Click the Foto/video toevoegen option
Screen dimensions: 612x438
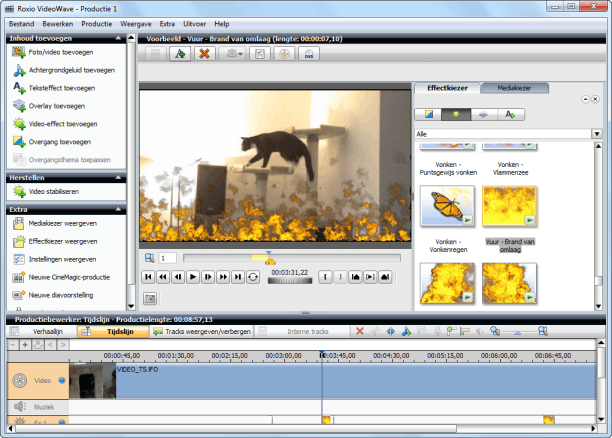tap(62, 52)
